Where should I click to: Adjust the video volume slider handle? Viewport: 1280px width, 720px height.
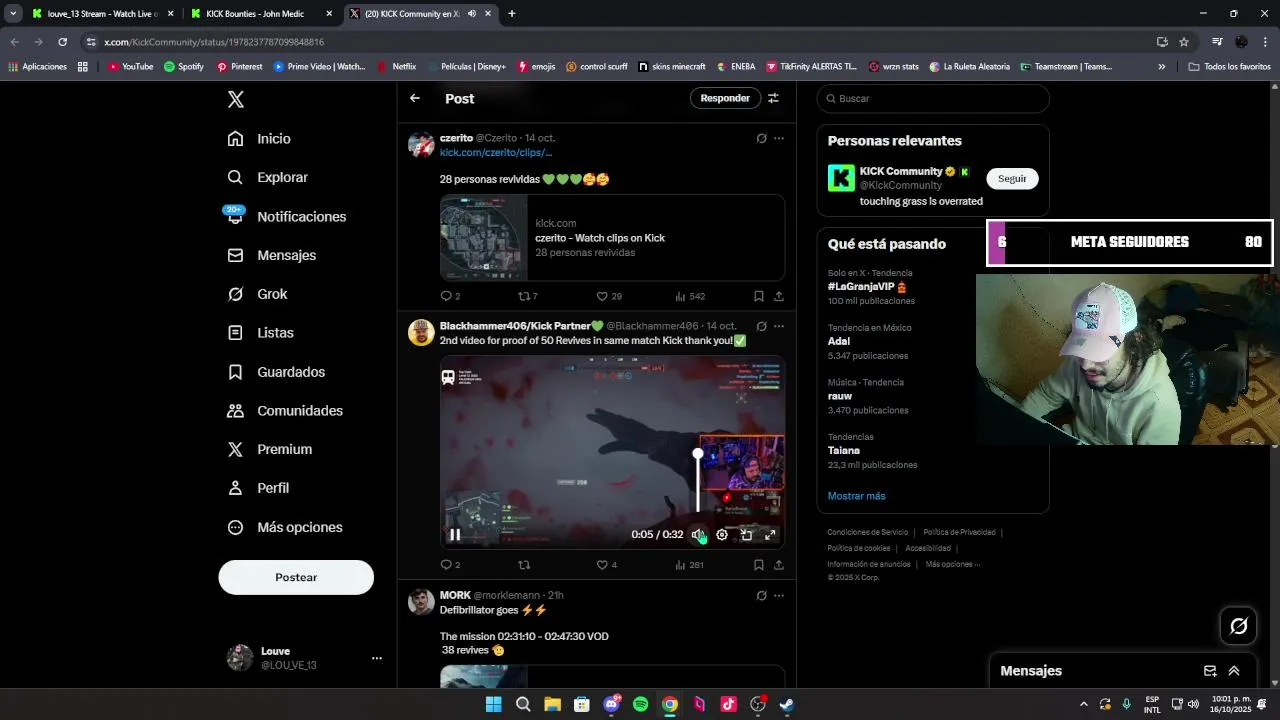tap(698, 454)
